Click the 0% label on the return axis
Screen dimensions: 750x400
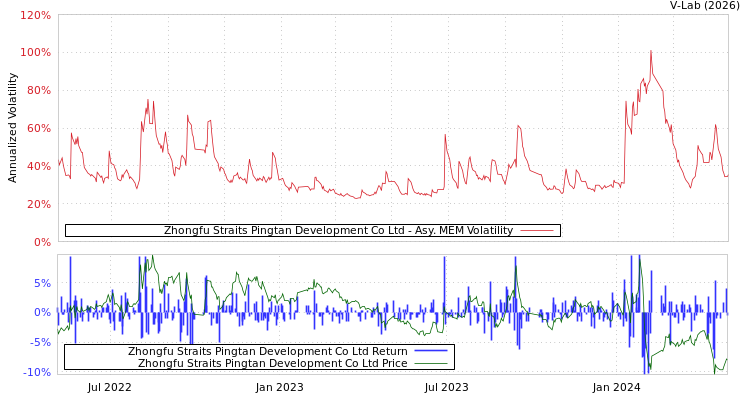[41, 312]
